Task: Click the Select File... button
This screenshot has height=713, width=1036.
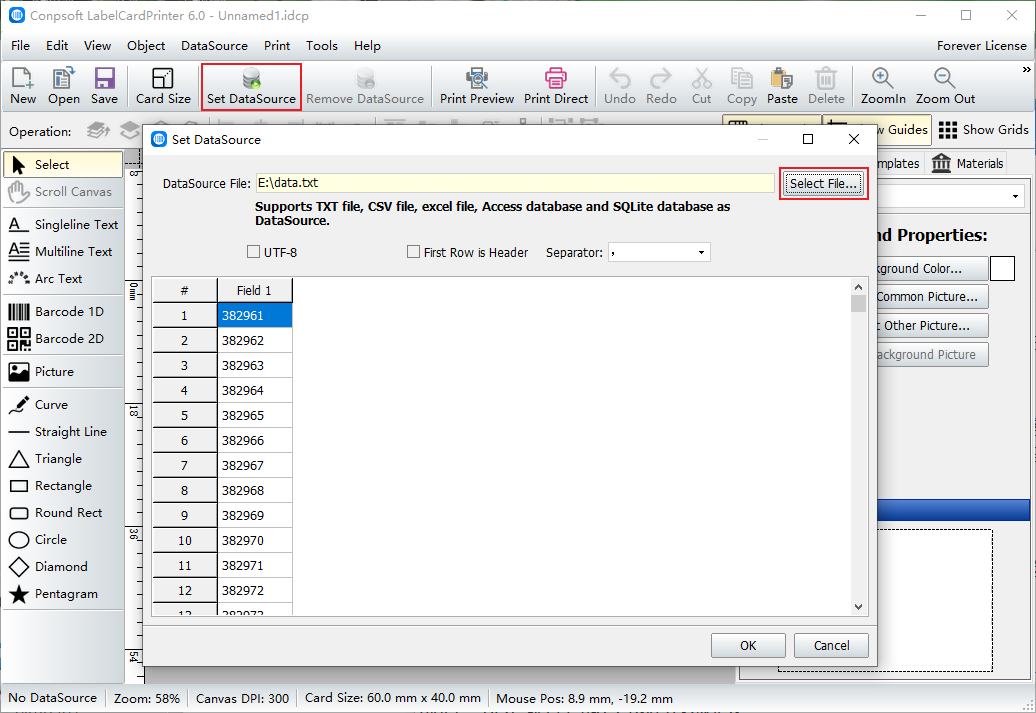Action: (x=823, y=184)
